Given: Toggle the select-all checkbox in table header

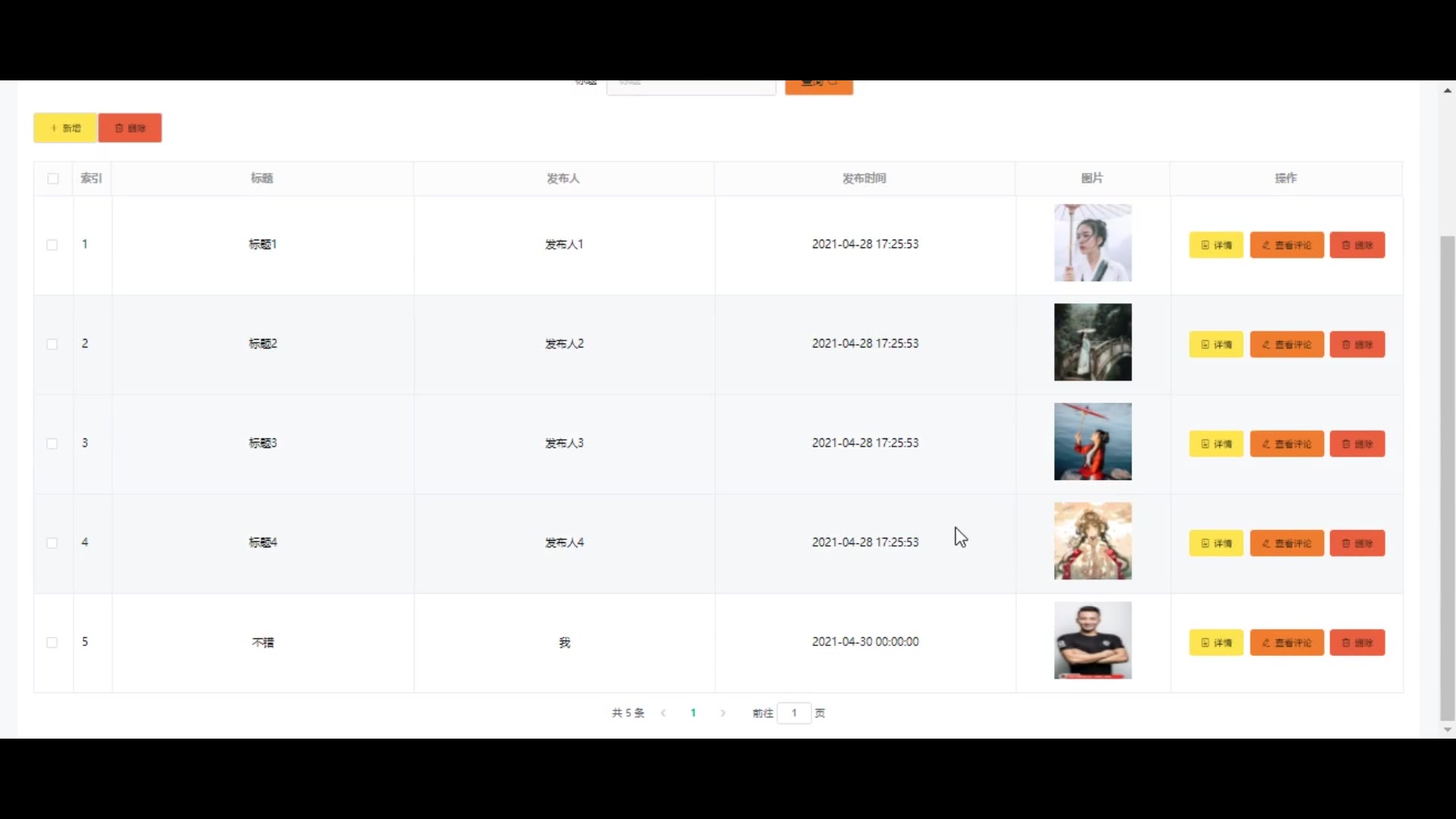Looking at the screenshot, I should pyautogui.click(x=53, y=179).
